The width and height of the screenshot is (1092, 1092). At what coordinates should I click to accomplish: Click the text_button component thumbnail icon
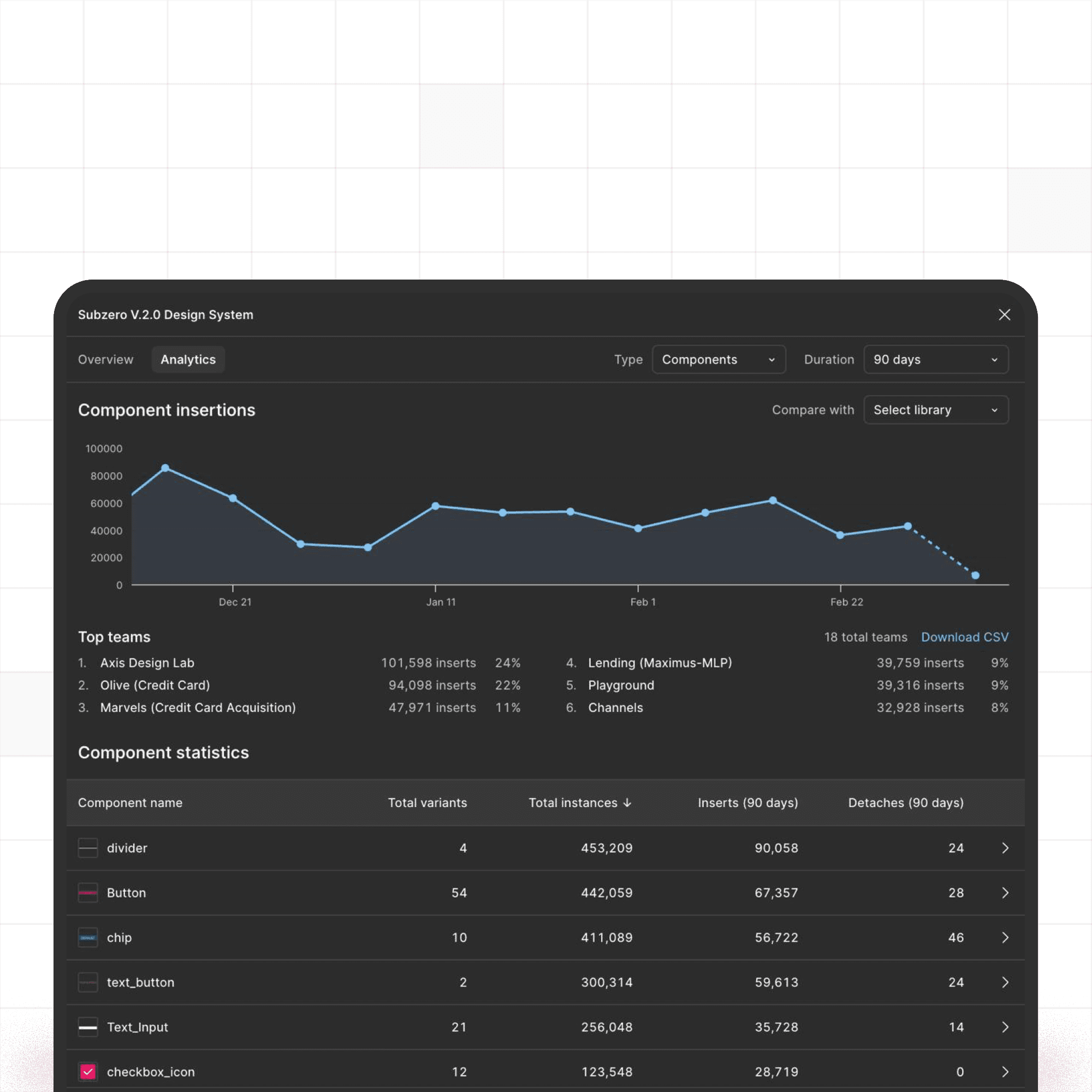pos(87,982)
